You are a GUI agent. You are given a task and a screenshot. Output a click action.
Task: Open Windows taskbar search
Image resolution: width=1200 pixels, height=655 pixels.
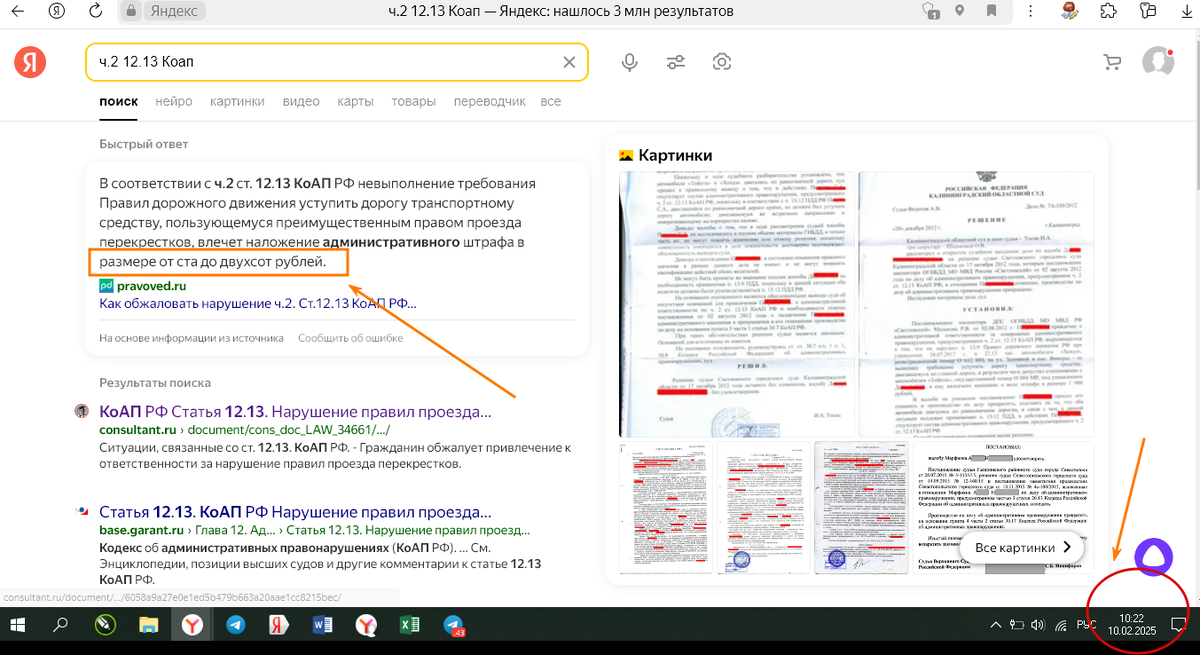click(x=61, y=626)
